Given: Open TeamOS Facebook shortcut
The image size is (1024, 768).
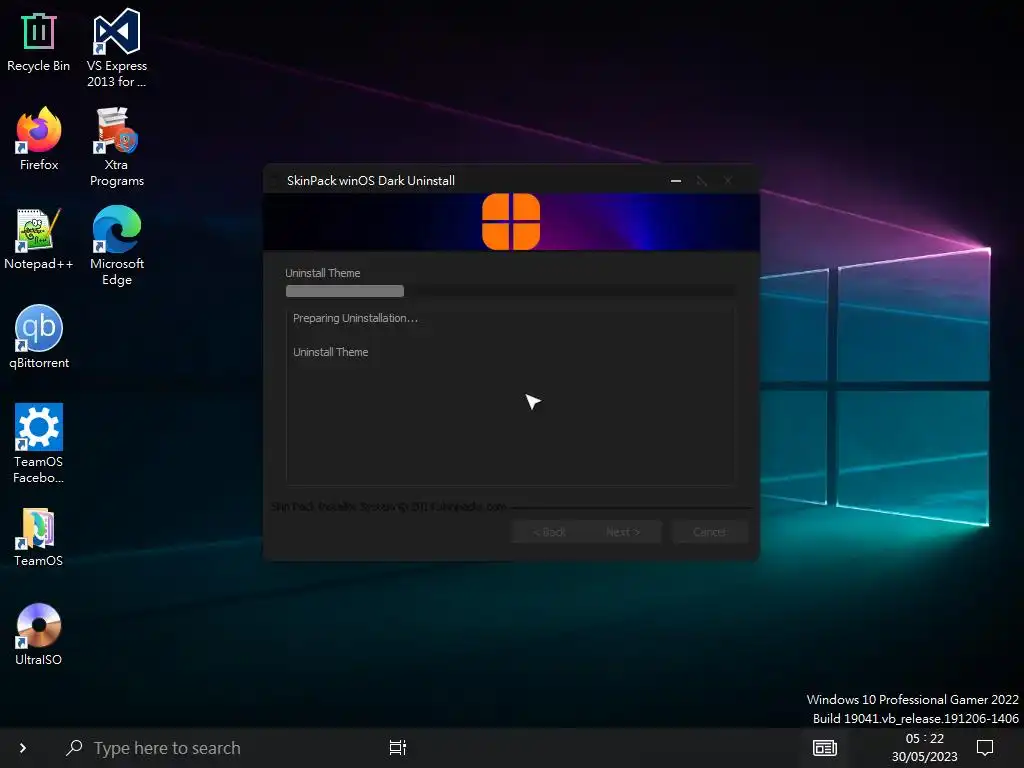Looking at the screenshot, I should coord(39,444).
